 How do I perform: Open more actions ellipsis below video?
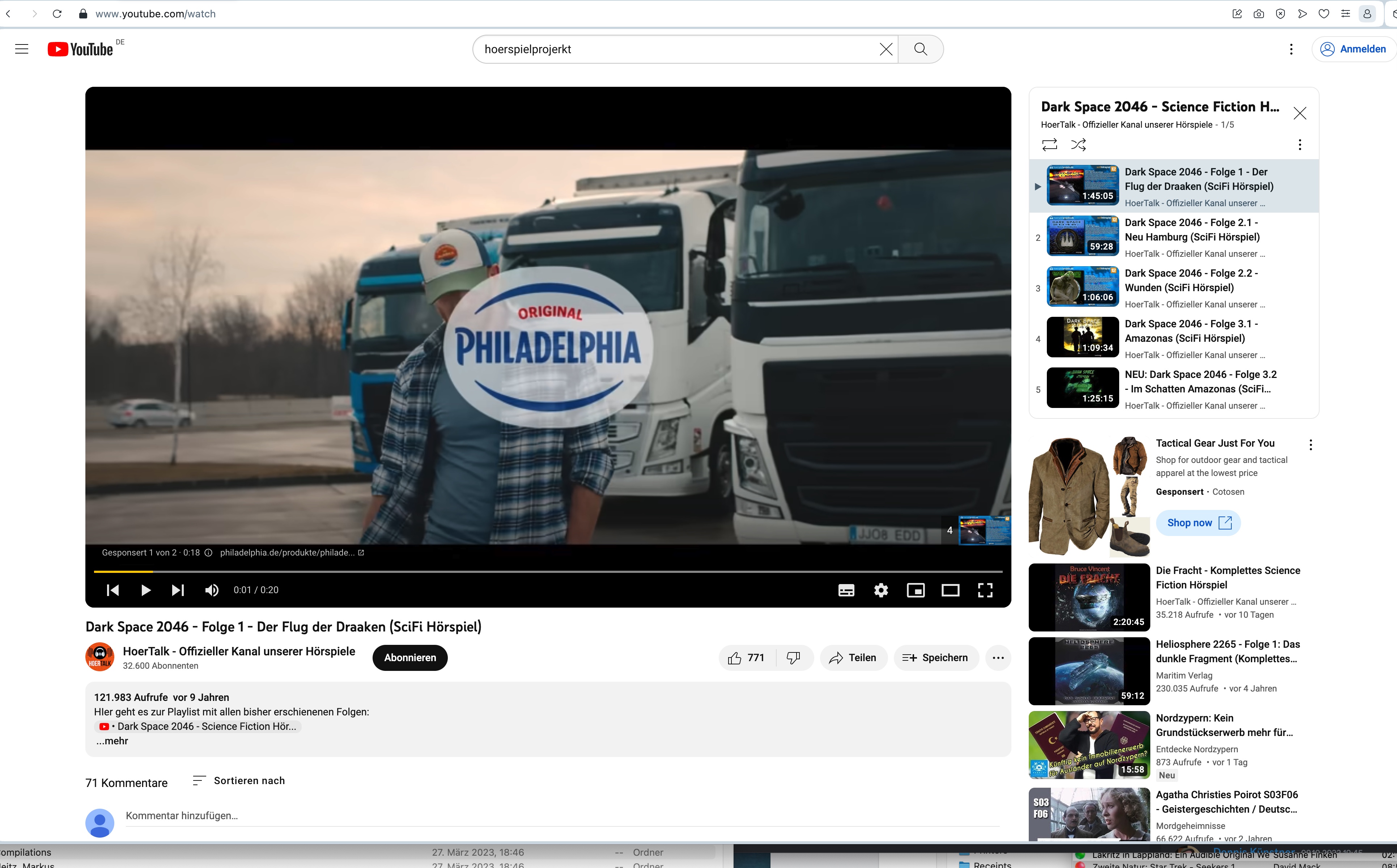[998, 657]
